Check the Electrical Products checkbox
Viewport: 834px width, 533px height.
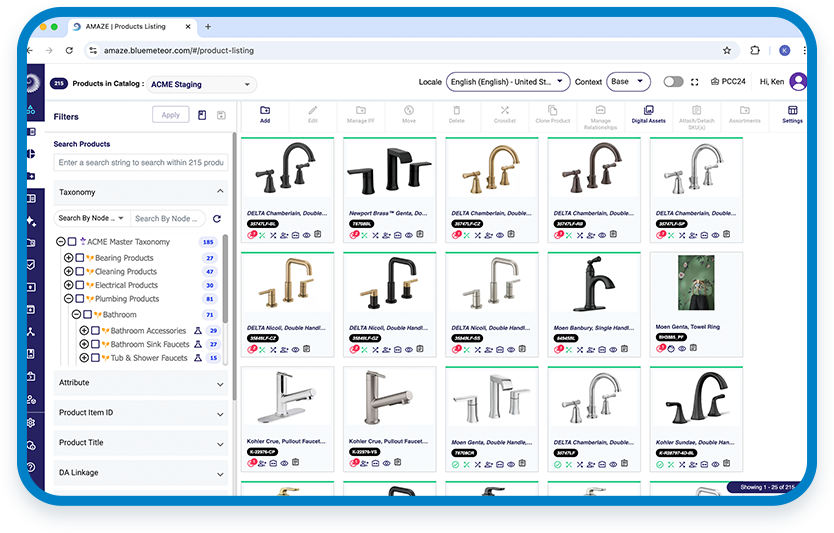[x=80, y=285]
